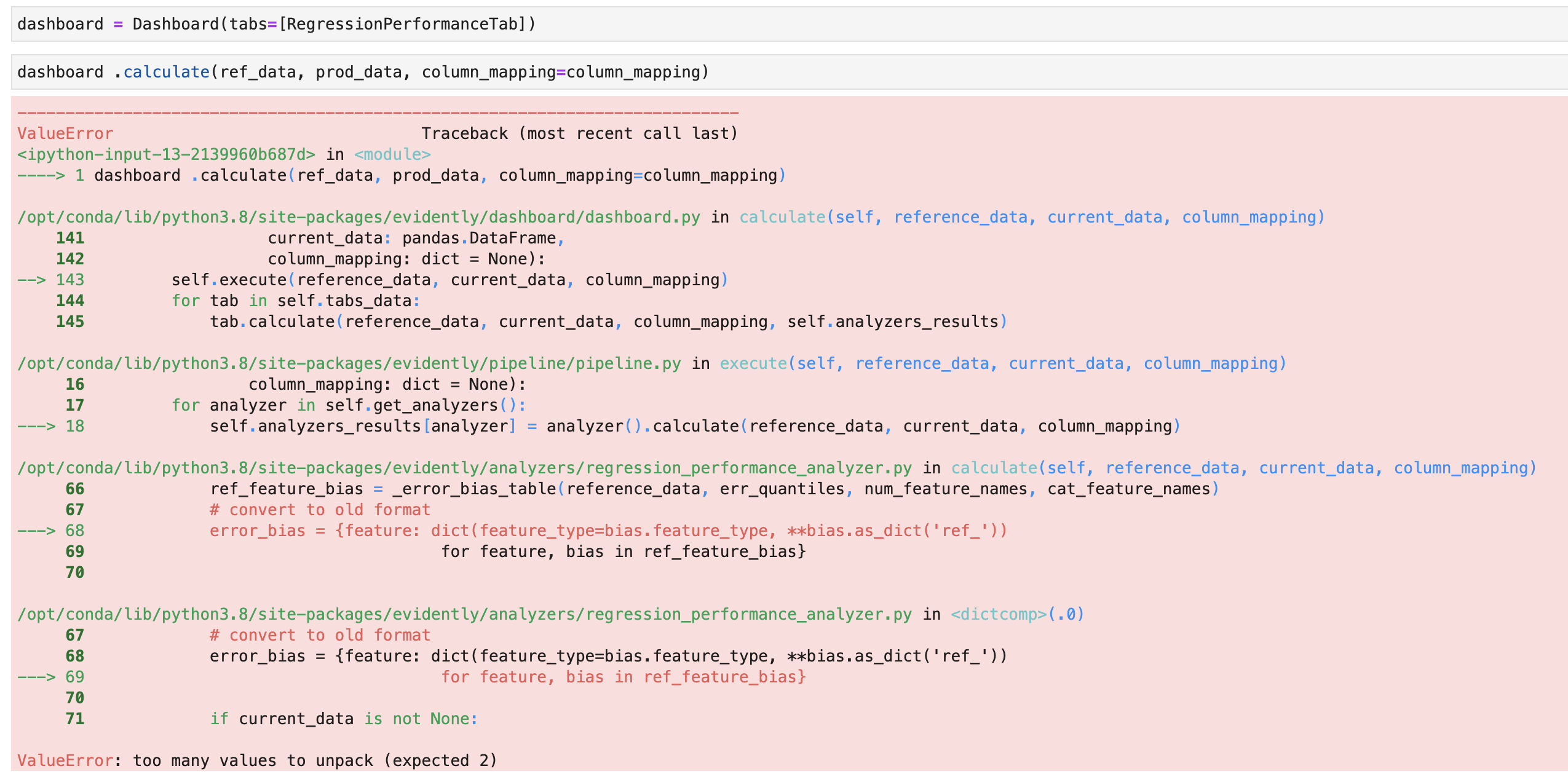Click first regression_performance_analyzer.py calculate path

click(464, 468)
